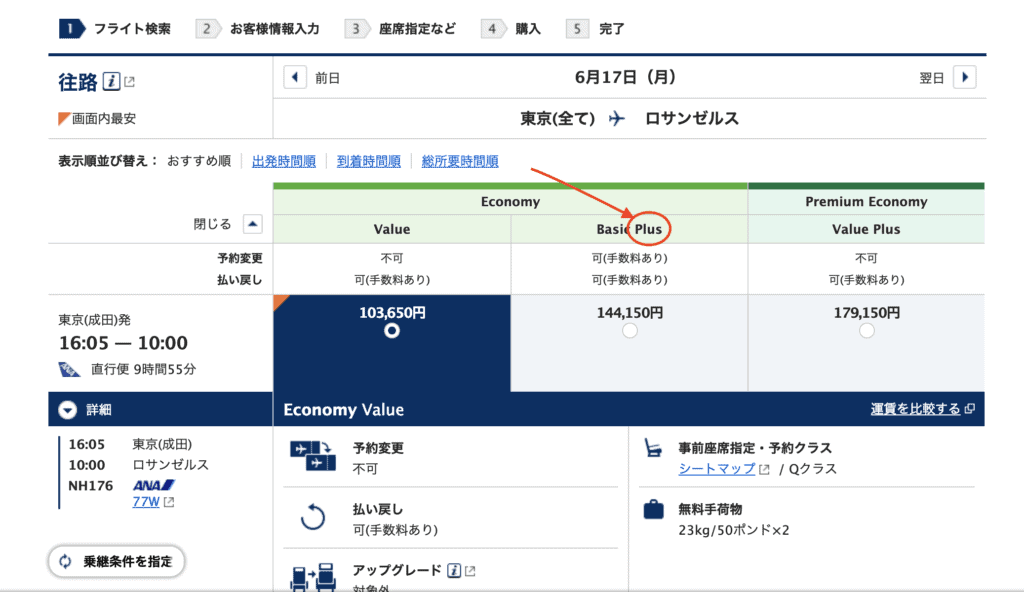Viewport: 1024px width, 592px height.
Task: Select the 179,150円 Premium Economy fare
Action: [x=866, y=331]
